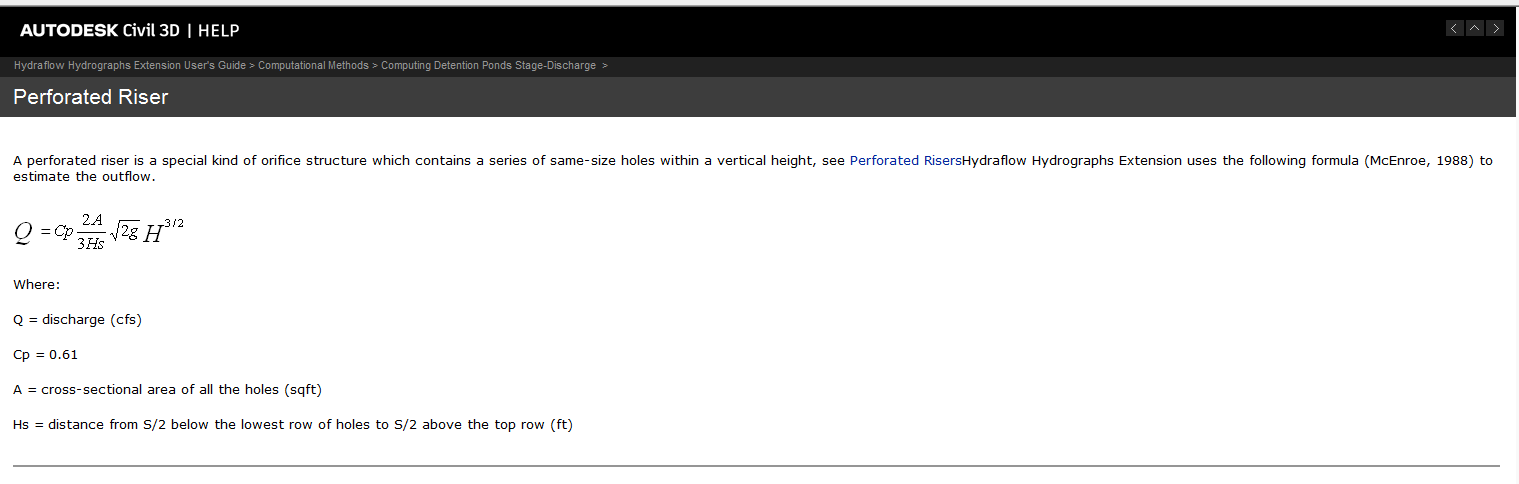Screen dimensions: 1519x484
Task: Click the horizontal divider below definitions
Action: pyautogui.click(x=756, y=466)
